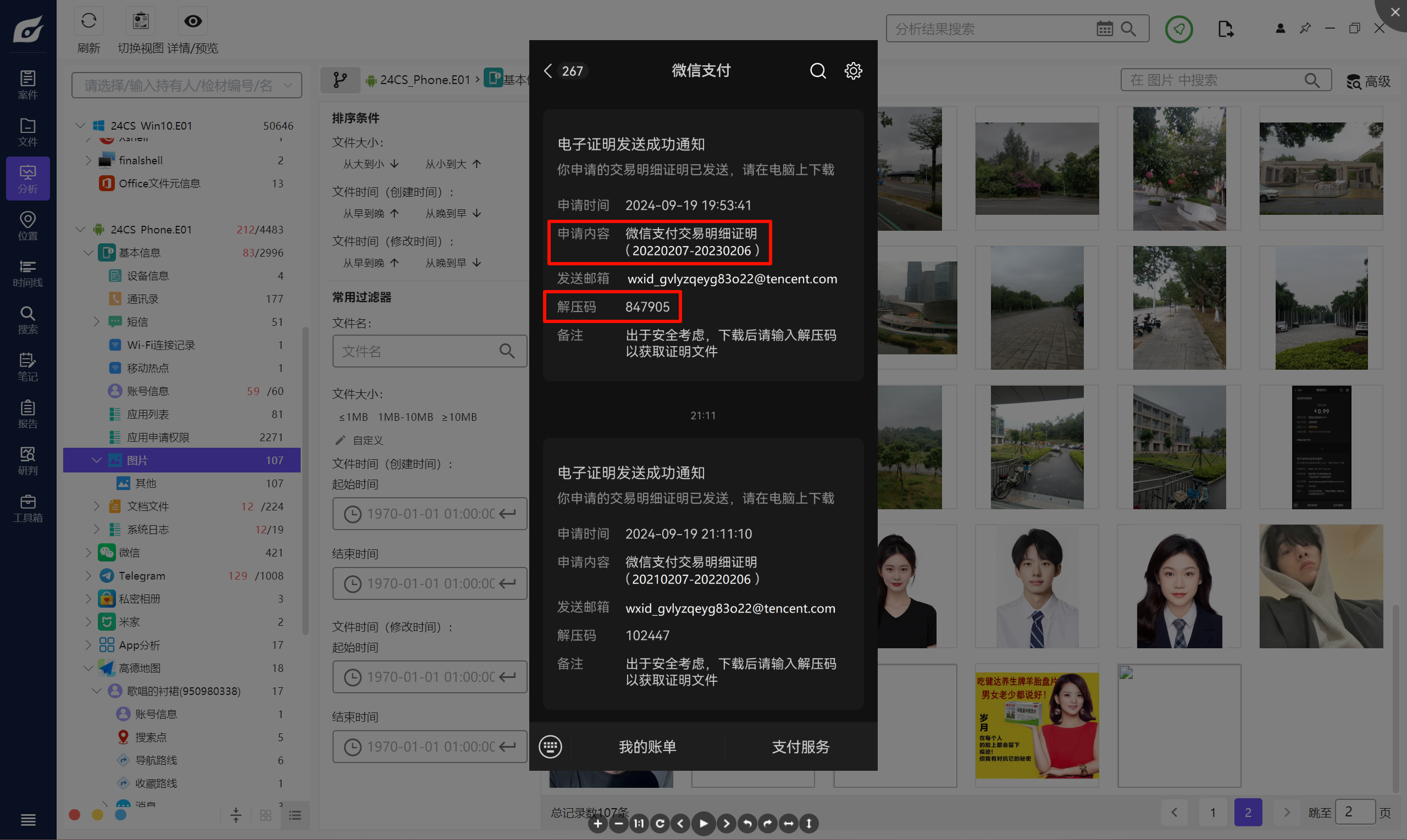Open the 报告 report sidebar section
The width and height of the screenshot is (1407, 840).
click(x=27, y=414)
